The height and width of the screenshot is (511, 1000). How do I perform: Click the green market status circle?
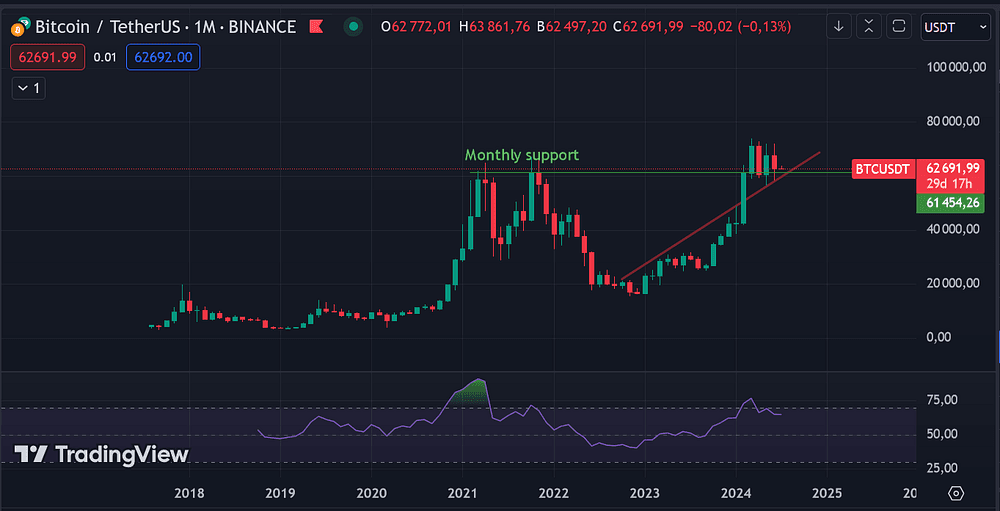(352, 27)
